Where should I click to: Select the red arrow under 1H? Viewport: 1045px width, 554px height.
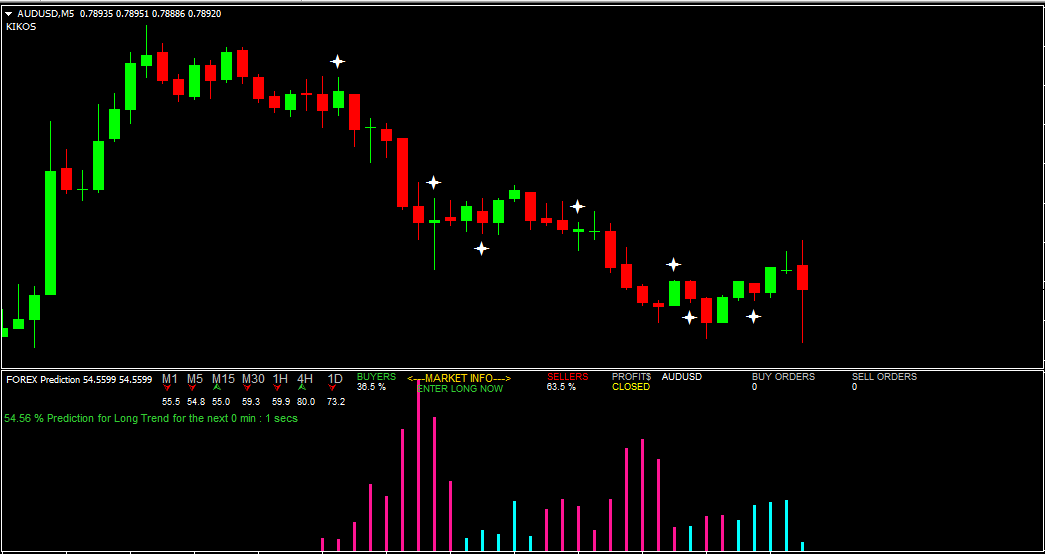(279, 388)
